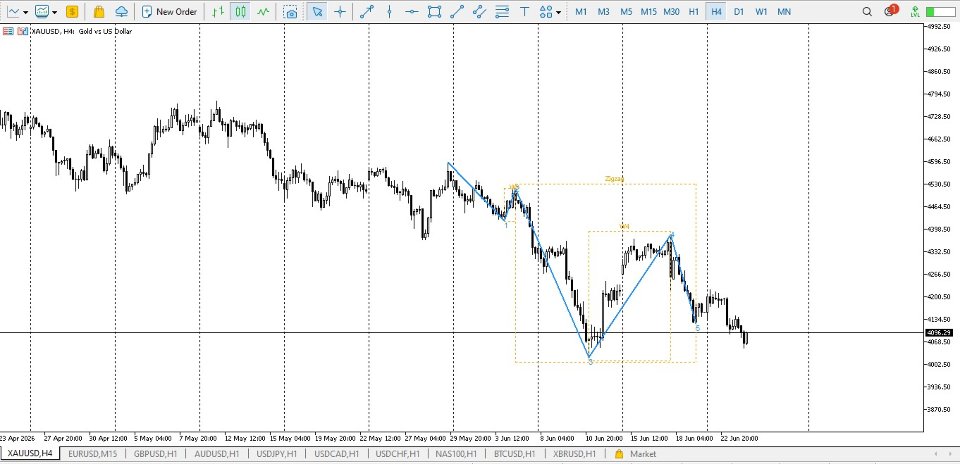
Task: Open the Market shopping bag icon in toolbar
Action: pos(99,11)
